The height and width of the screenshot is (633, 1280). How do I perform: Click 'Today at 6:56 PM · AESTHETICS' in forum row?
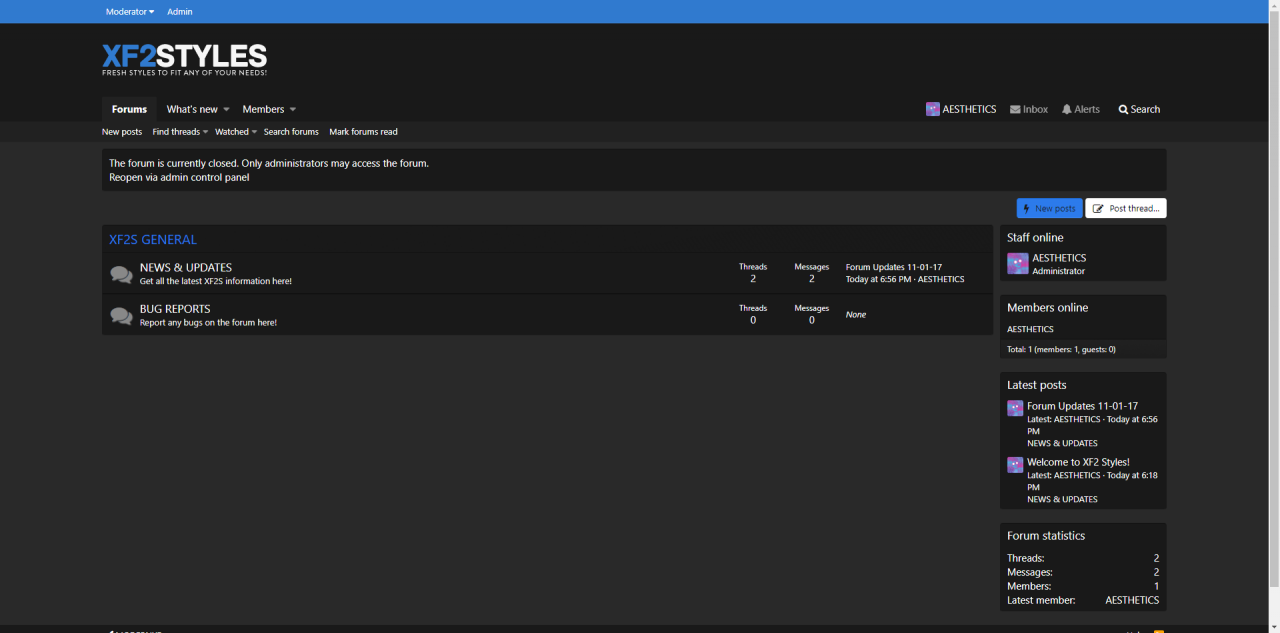(x=905, y=280)
